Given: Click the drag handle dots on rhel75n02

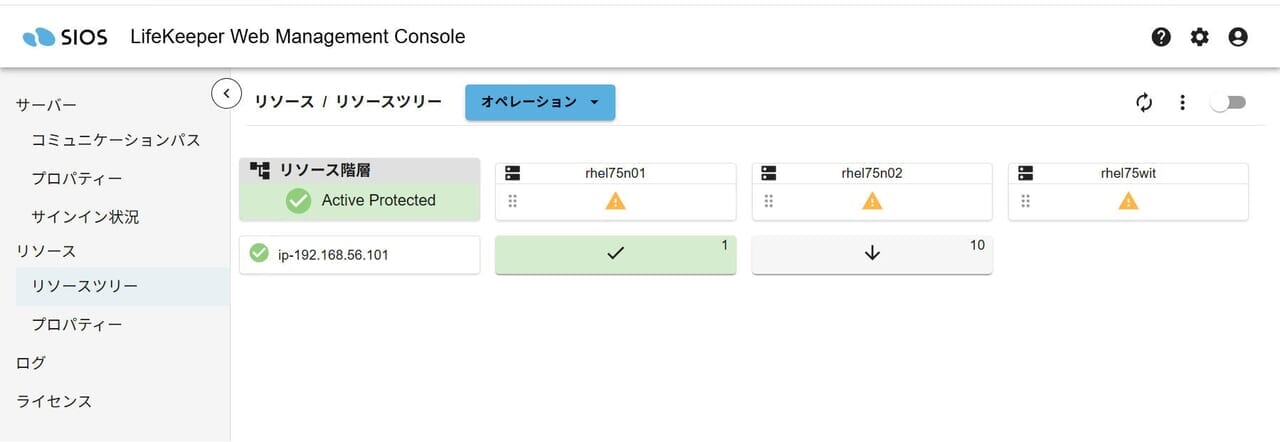Looking at the screenshot, I should tap(769, 201).
